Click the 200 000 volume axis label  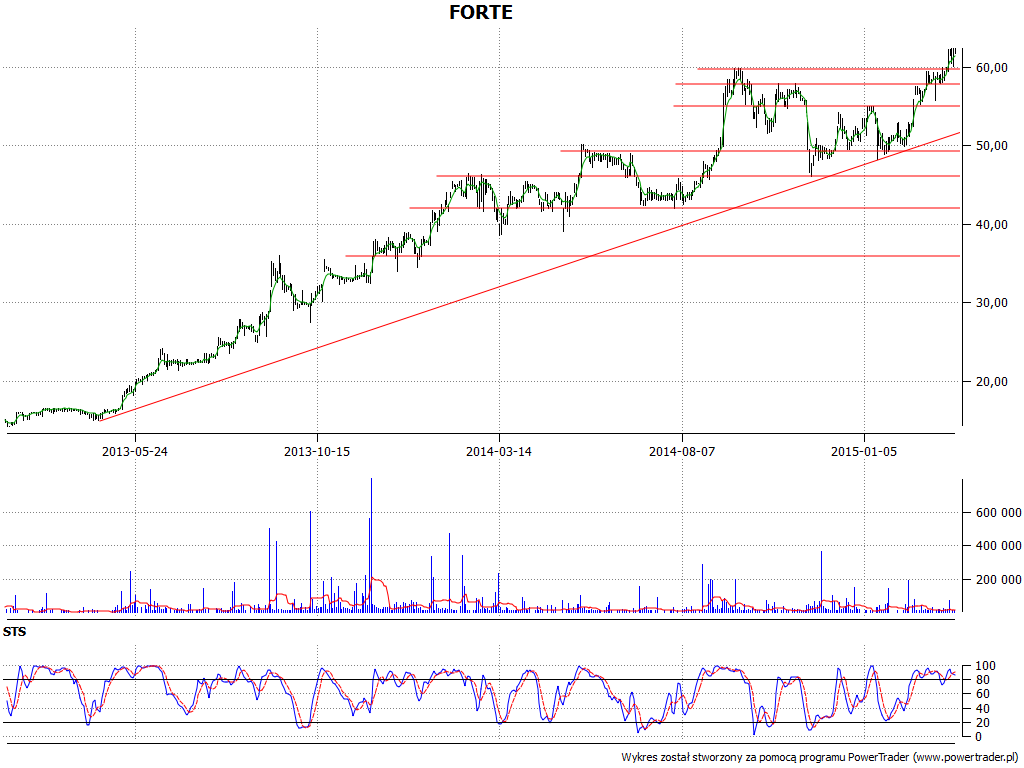[999, 580]
